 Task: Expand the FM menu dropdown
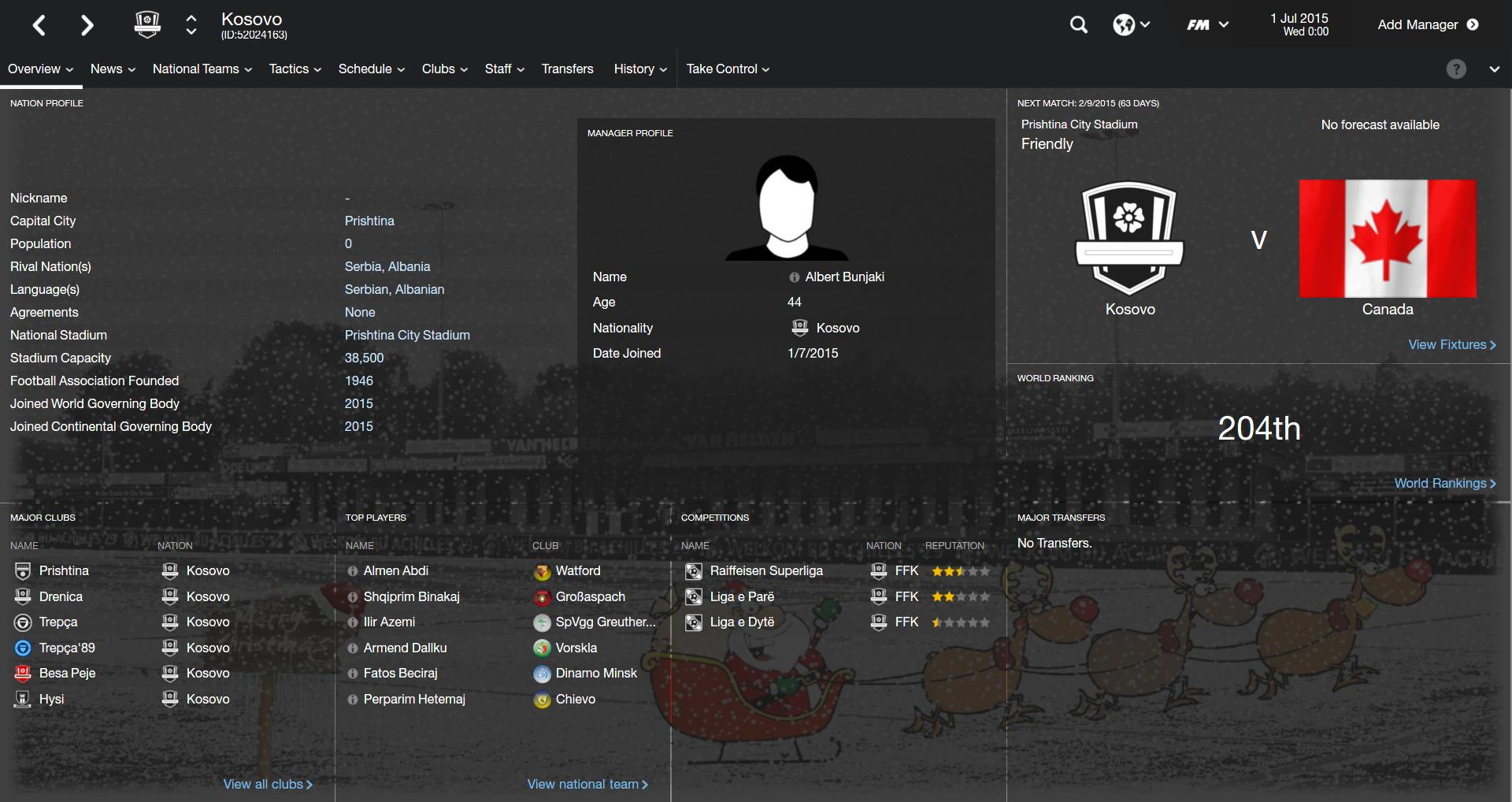(1207, 25)
